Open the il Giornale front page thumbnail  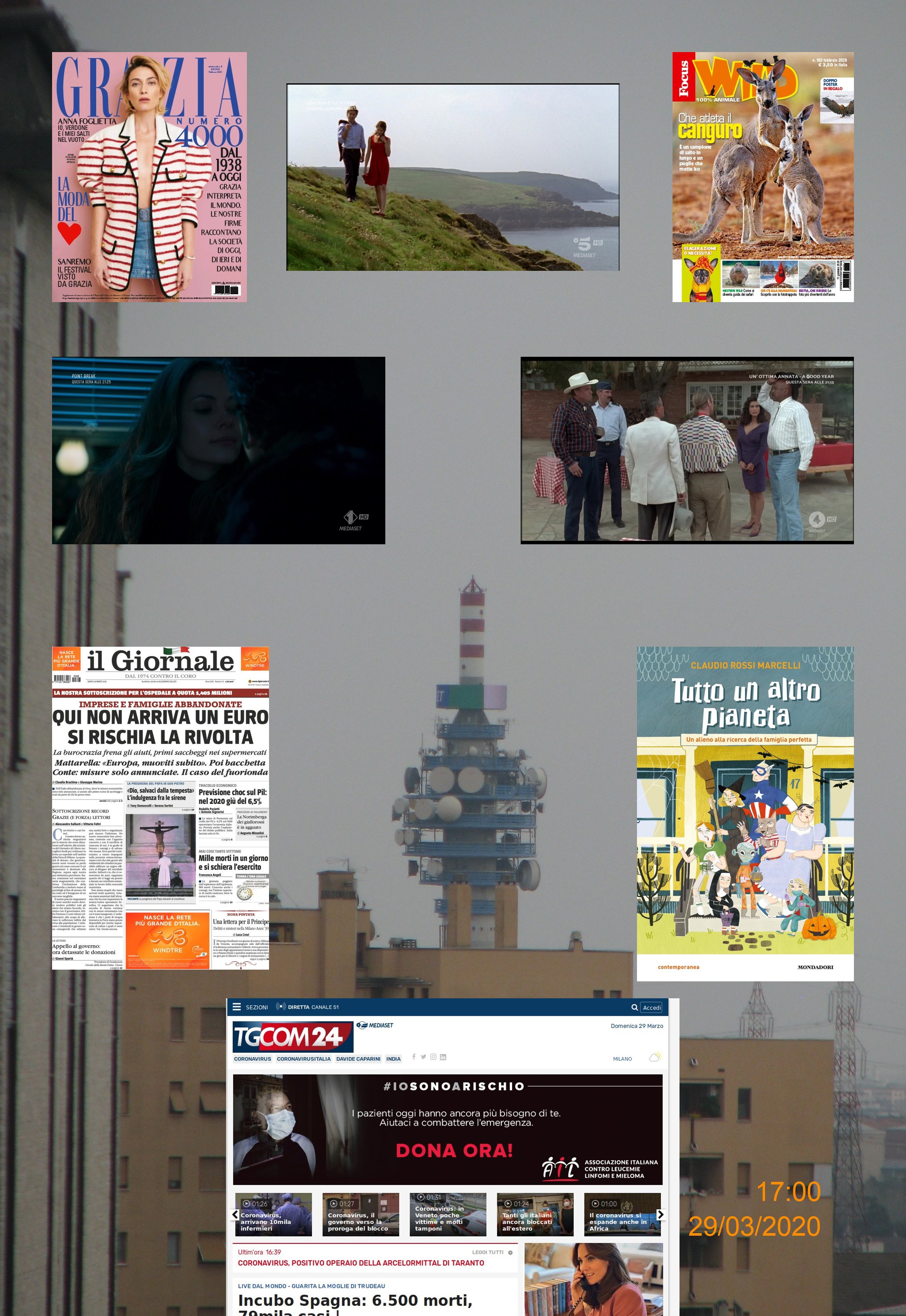pos(160,808)
